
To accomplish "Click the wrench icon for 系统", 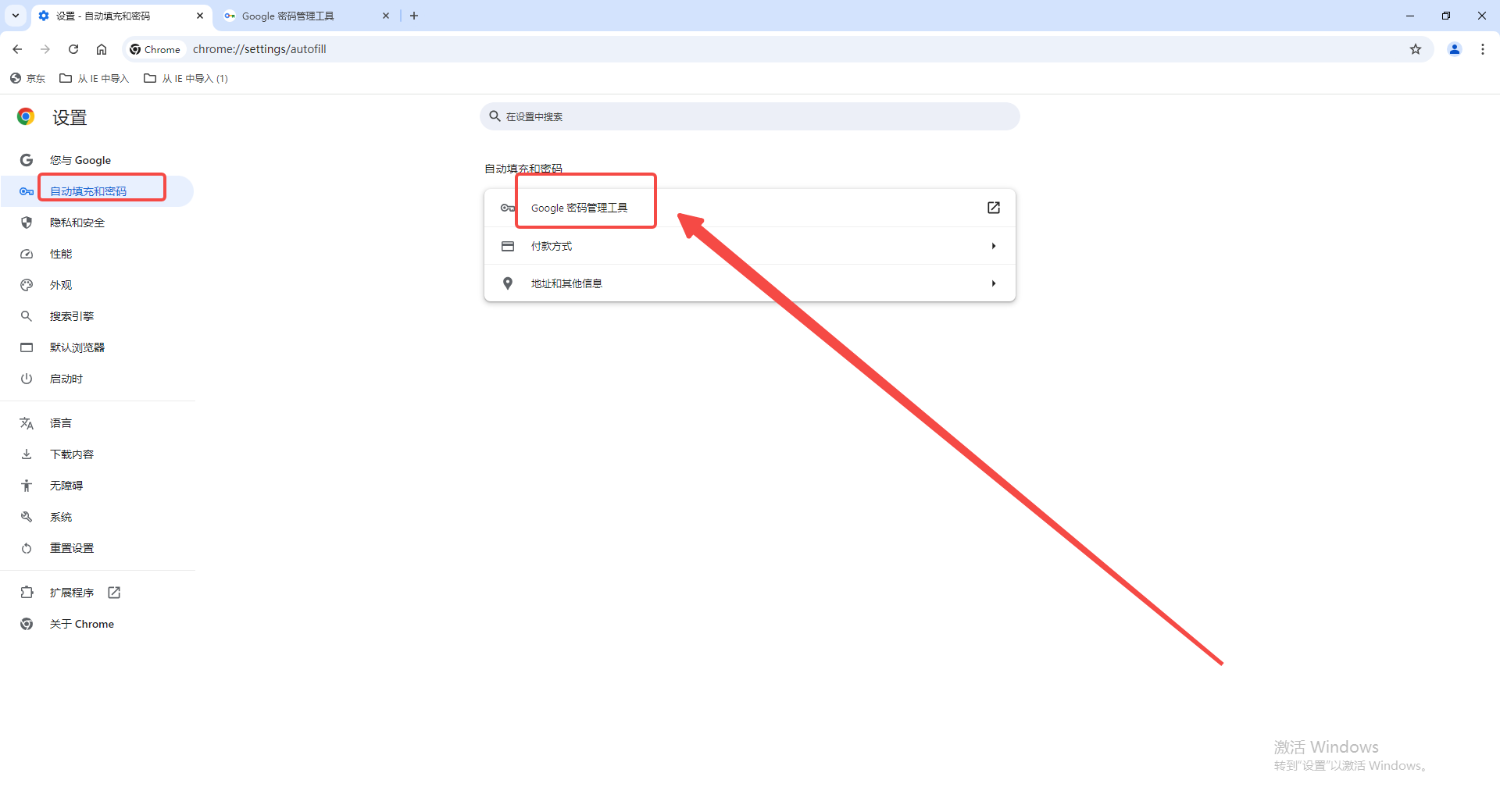I will (27, 517).
